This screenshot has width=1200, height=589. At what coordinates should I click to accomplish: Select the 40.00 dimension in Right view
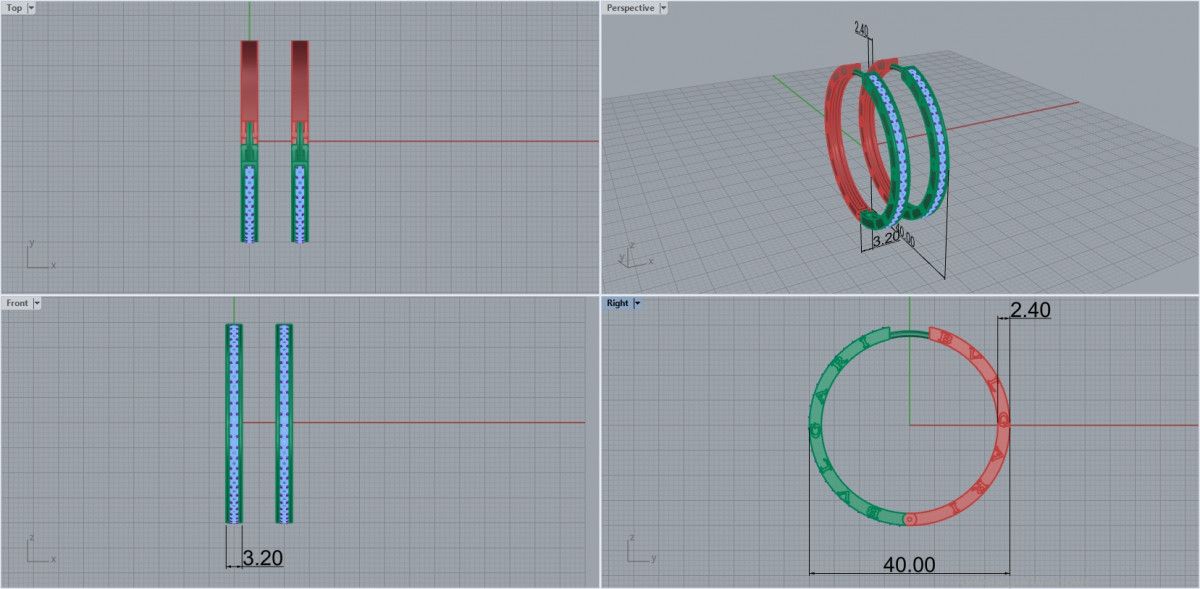tap(909, 565)
